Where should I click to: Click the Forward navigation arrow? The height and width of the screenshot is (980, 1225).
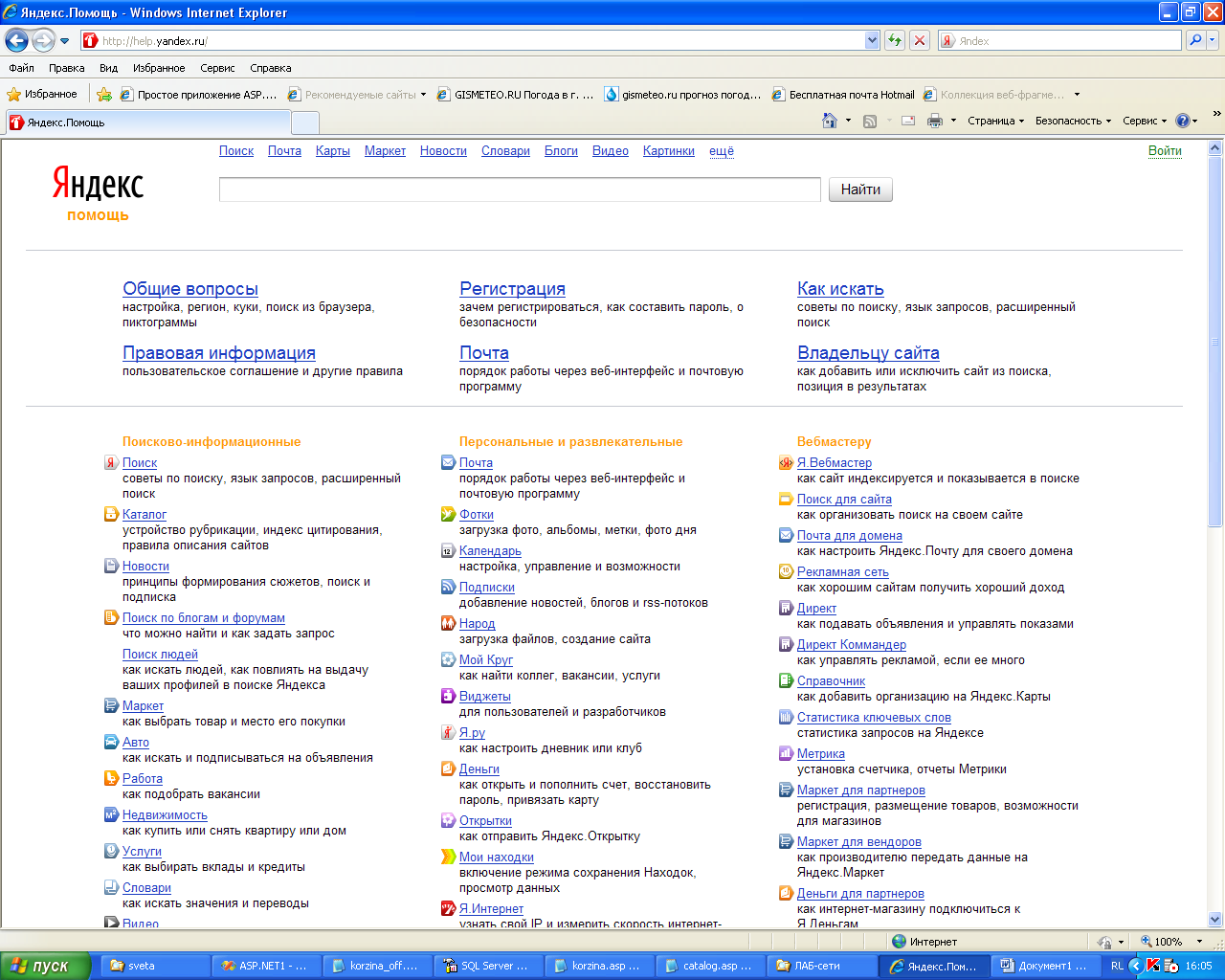pyautogui.click(x=43, y=40)
